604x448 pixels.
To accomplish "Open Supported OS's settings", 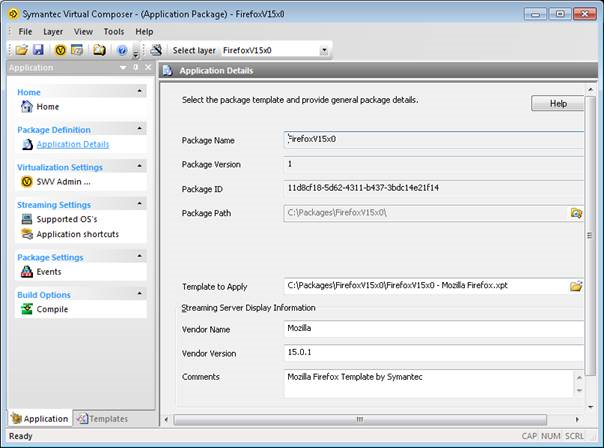I will click(67, 219).
